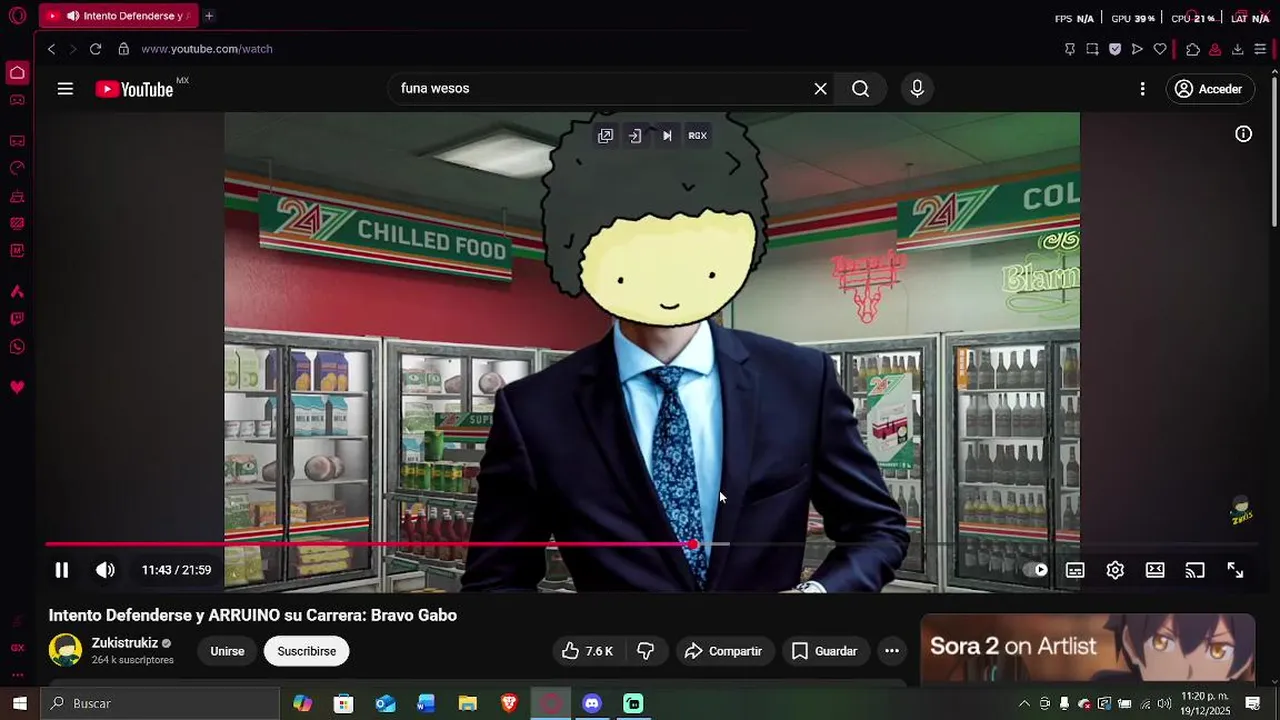1280x720 pixels.
Task: Go back to the previous page
Action: [x=51, y=49]
